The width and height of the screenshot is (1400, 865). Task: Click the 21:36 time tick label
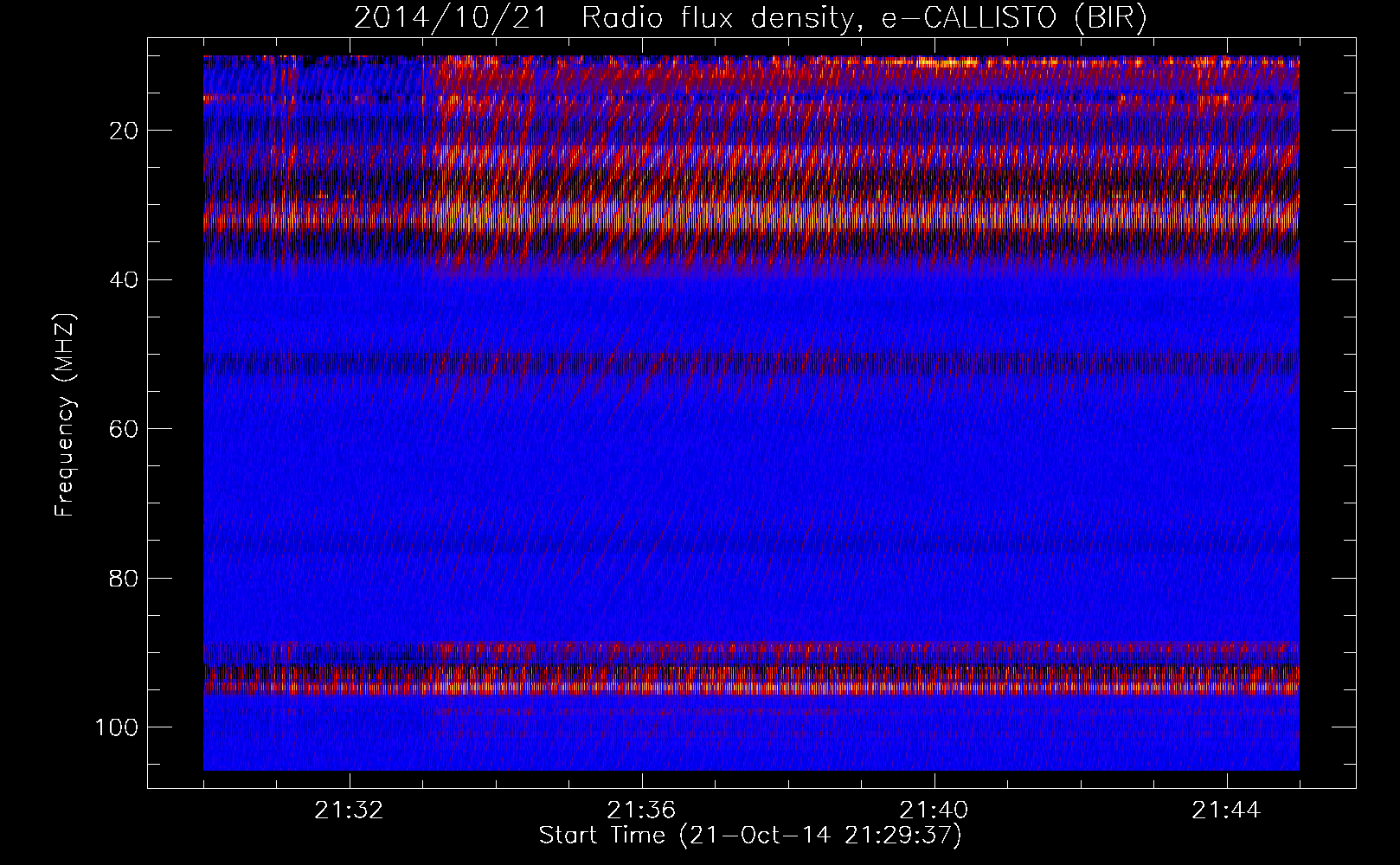click(x=641, y=811)
